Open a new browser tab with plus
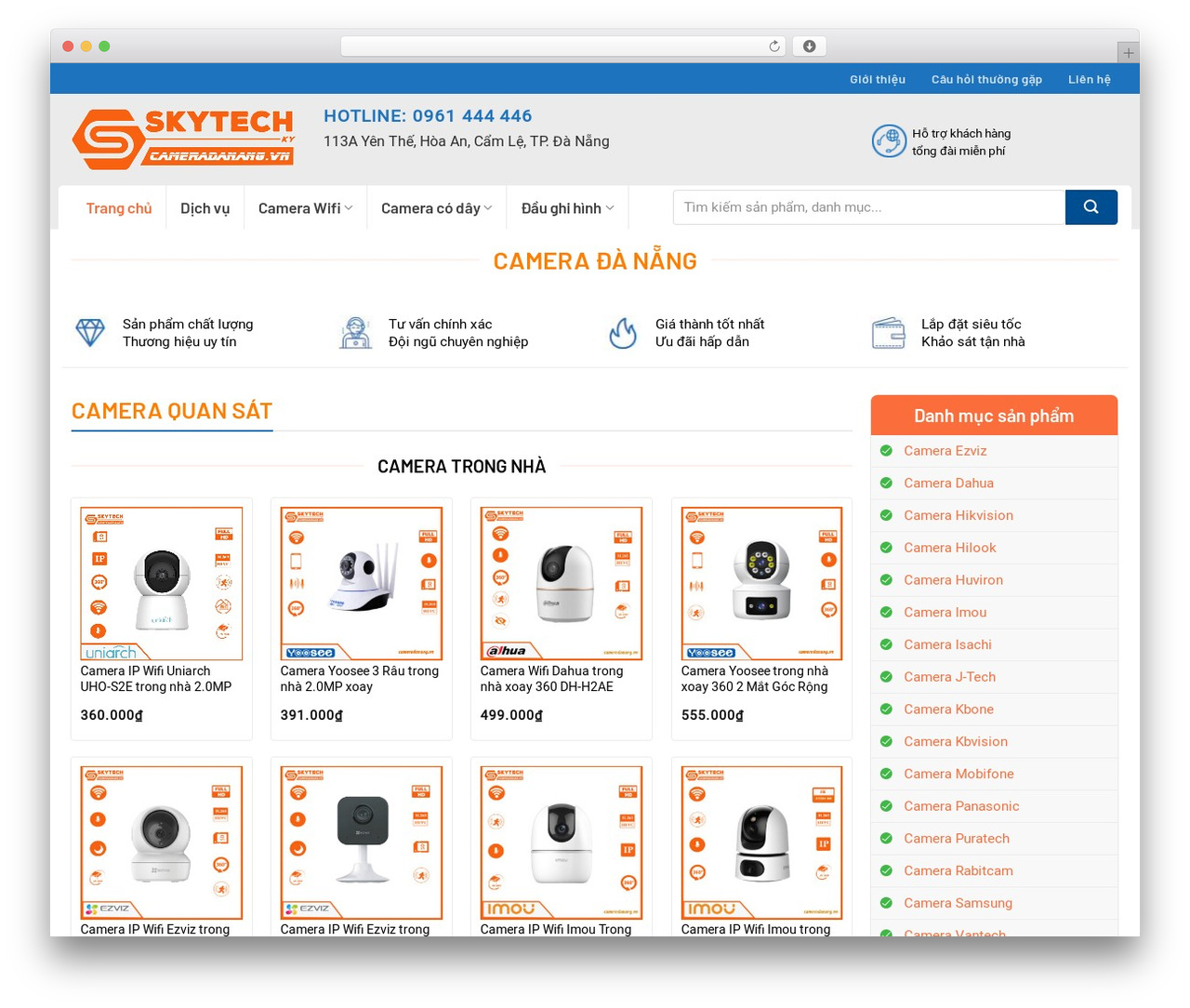1190x1008 pixels. pos(1128,53)
